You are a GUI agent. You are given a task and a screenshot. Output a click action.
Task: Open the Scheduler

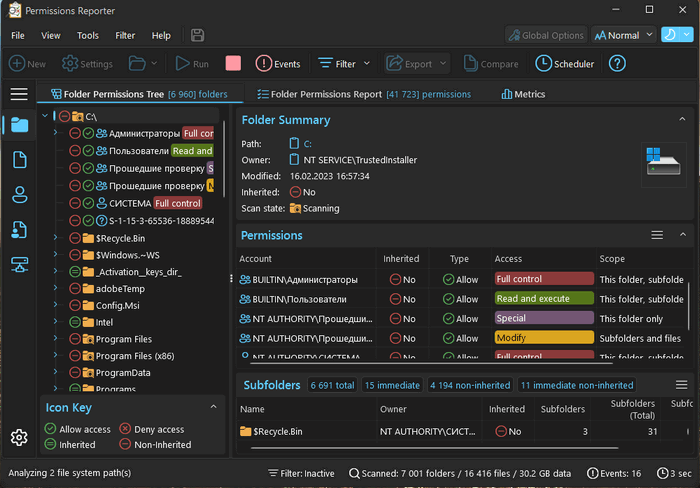tap(565, 64)
